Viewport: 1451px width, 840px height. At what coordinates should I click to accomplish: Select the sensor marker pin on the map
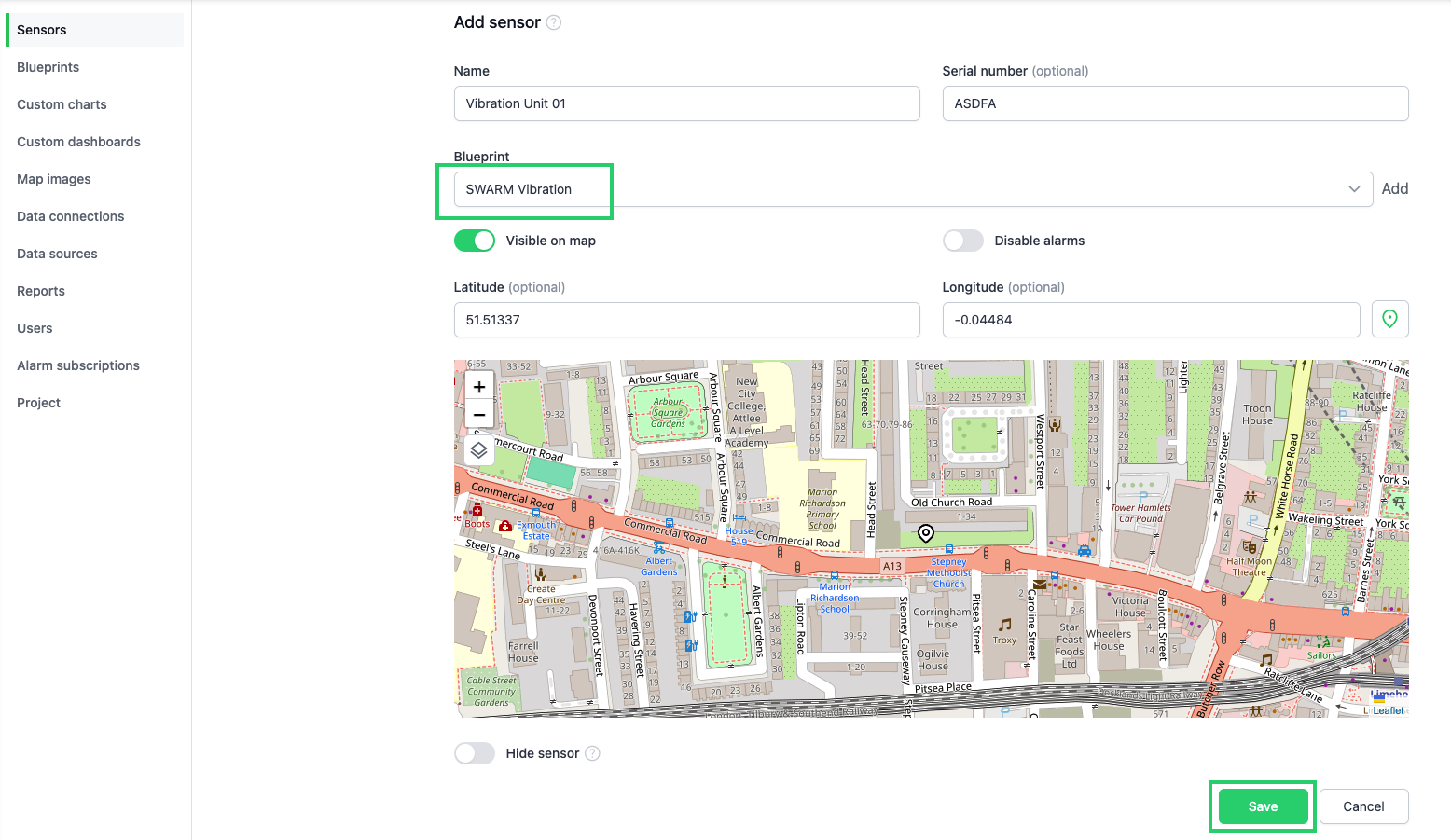tap(925, 532)
